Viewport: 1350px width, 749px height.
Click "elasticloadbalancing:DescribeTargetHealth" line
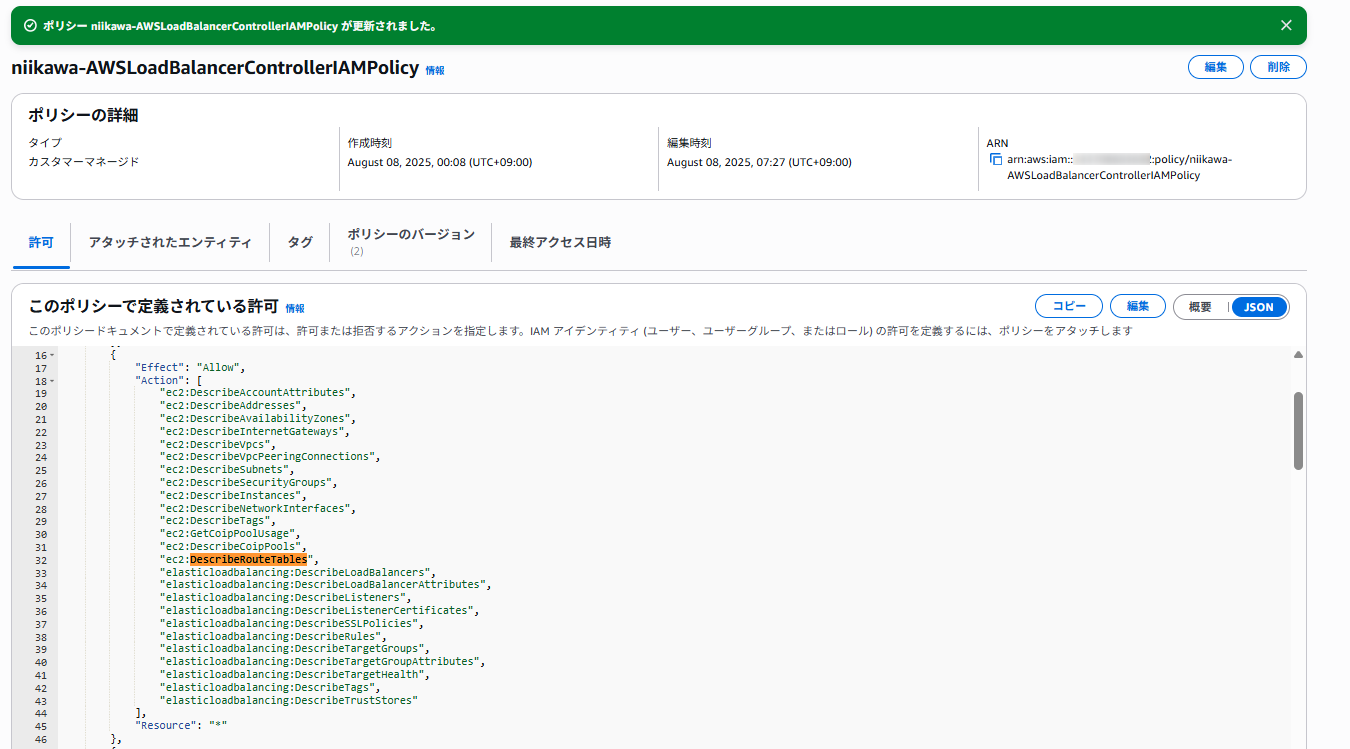[295, 675]
